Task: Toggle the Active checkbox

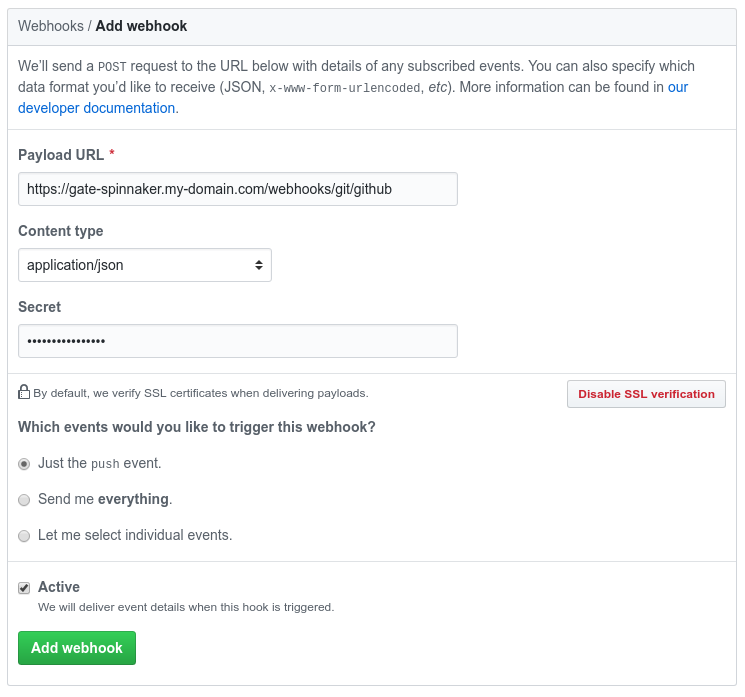Action: (24, 588)
